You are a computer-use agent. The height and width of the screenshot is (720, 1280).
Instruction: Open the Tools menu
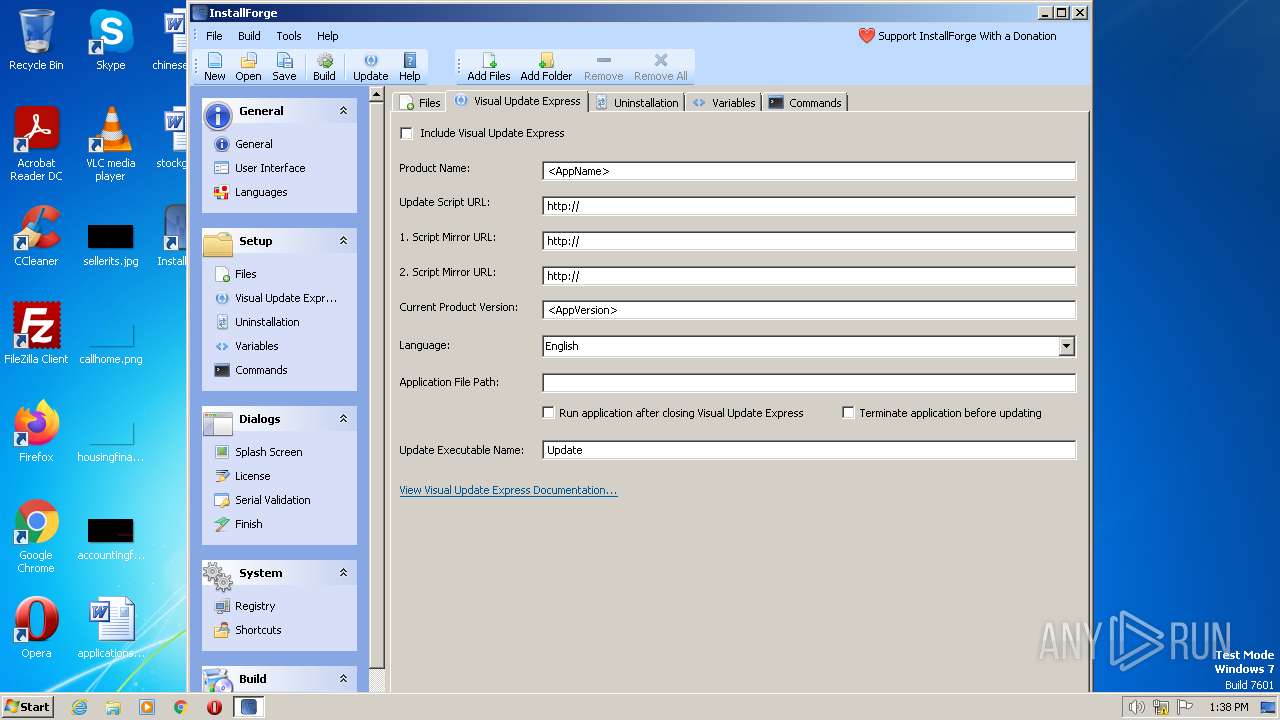point(289,36)
